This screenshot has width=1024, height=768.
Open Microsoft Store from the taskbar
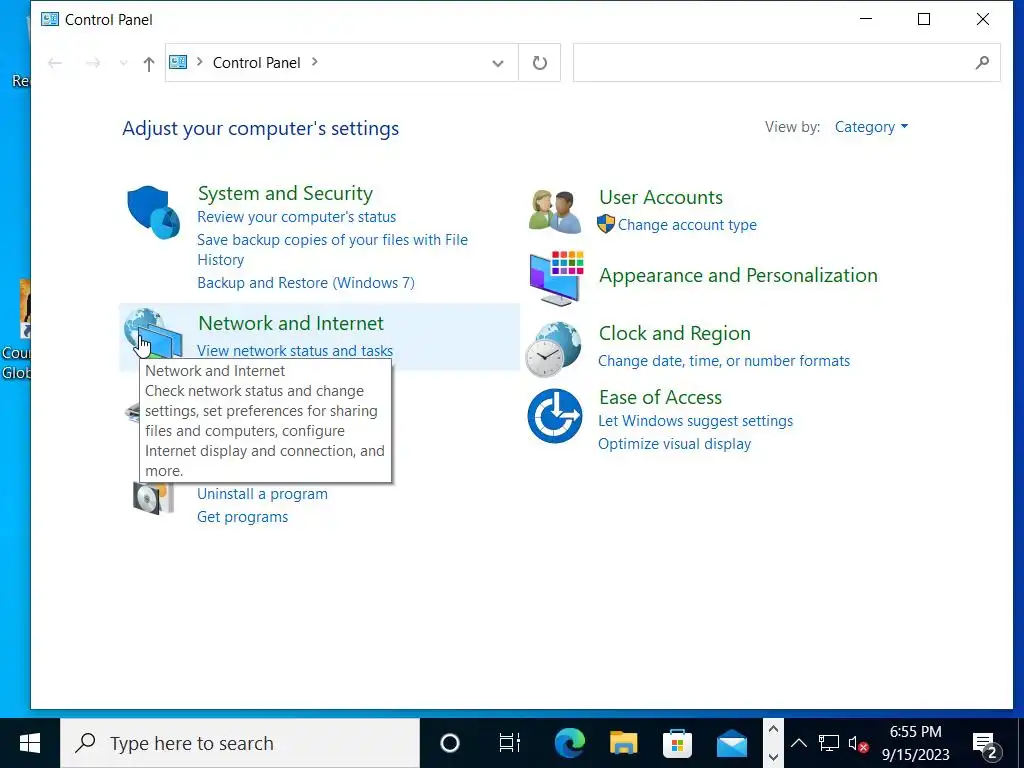tap(677, 743)
